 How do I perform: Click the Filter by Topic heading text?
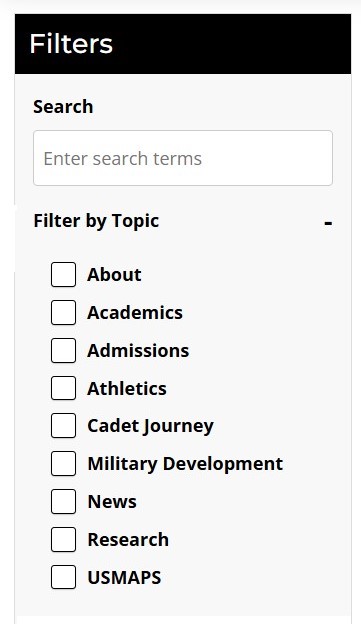pos(96,221)
